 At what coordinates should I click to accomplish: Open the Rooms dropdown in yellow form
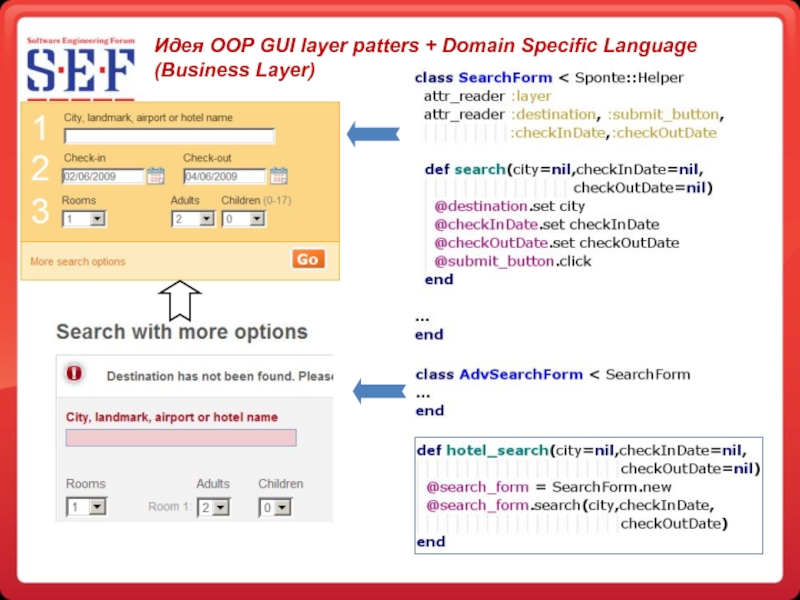[x=84, y=219]
